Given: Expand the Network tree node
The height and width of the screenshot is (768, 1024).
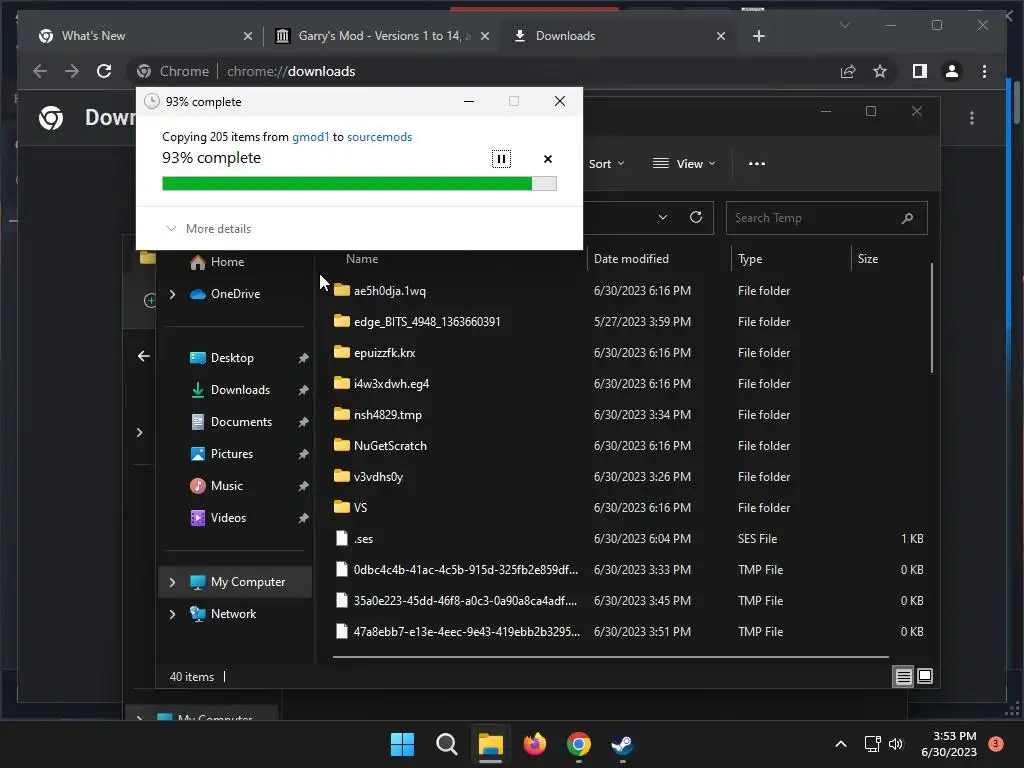Looking at the screenshot, I should [172, 614].
